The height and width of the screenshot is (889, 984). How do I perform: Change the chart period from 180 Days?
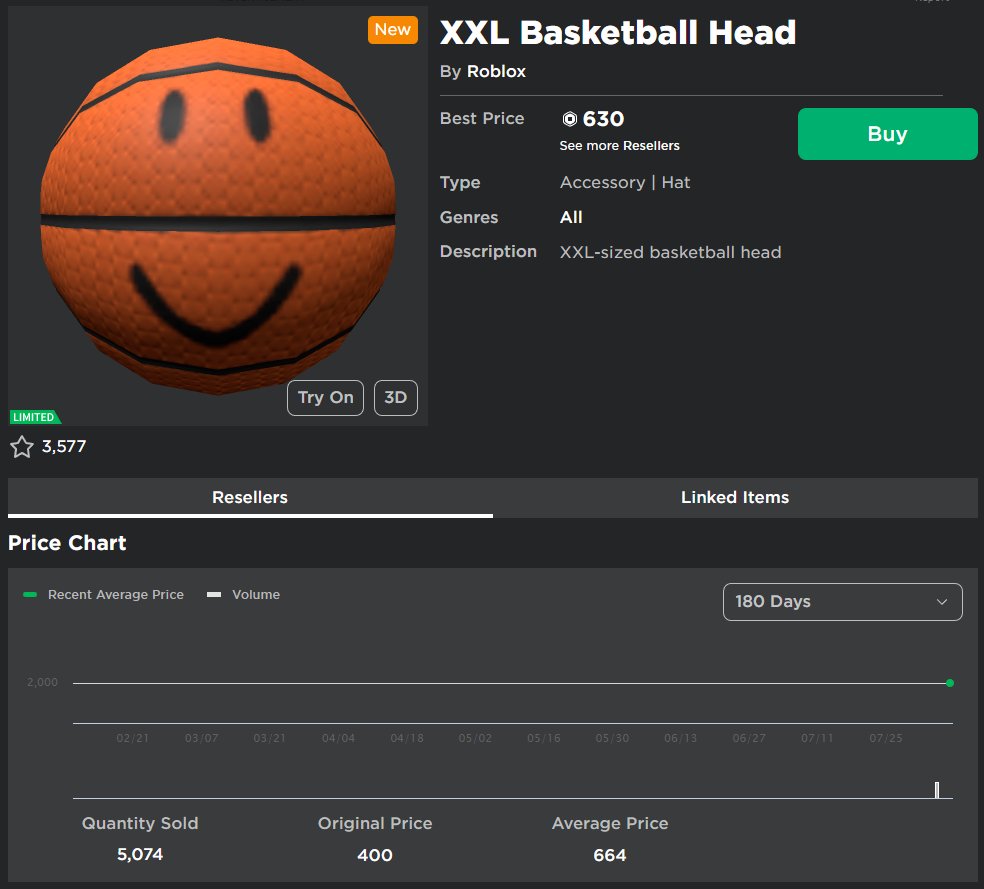842,602
